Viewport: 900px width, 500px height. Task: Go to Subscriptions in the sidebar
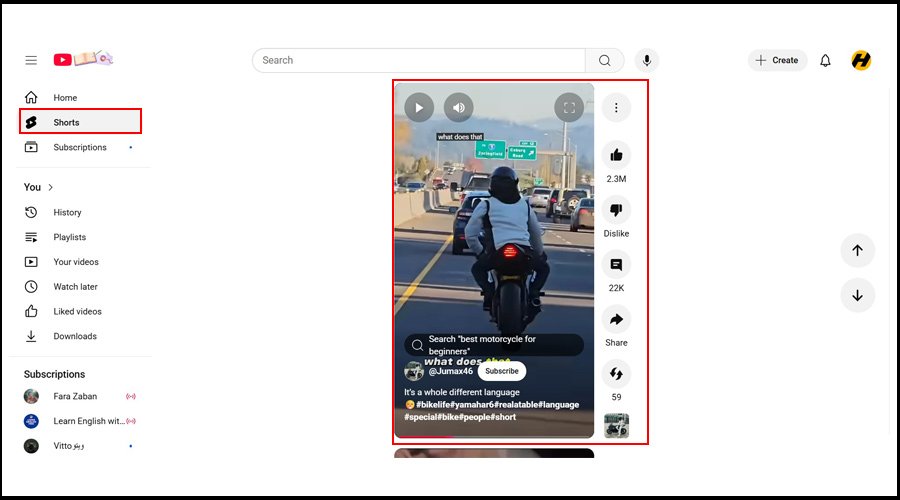tap(80, 147)
